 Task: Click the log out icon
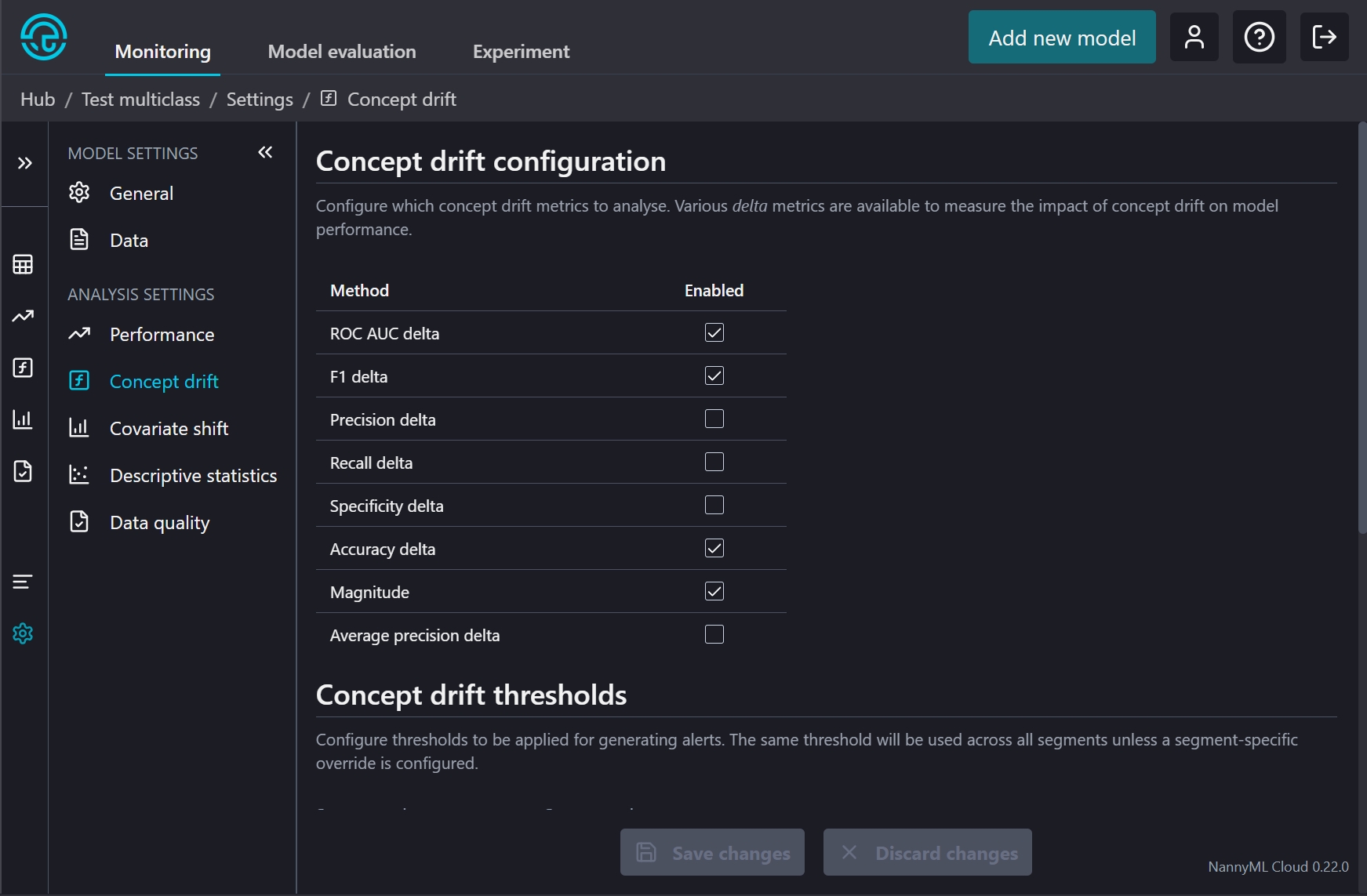1324,37
